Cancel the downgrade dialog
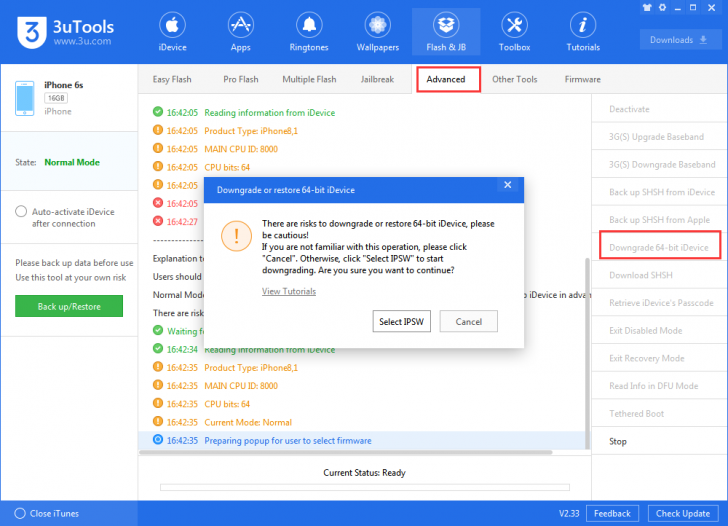This screenshot has width=728, height=526. [468, 321]
